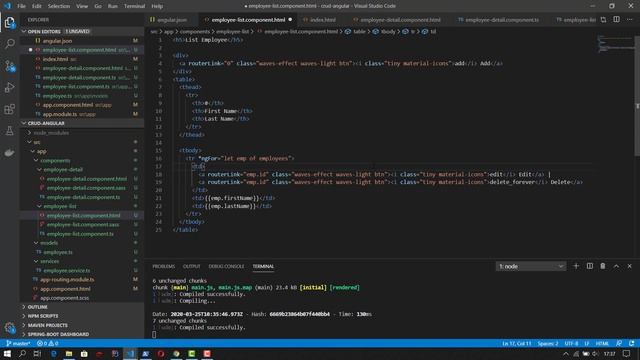Open Source Control view in activity bar

[x=9, y=66]
